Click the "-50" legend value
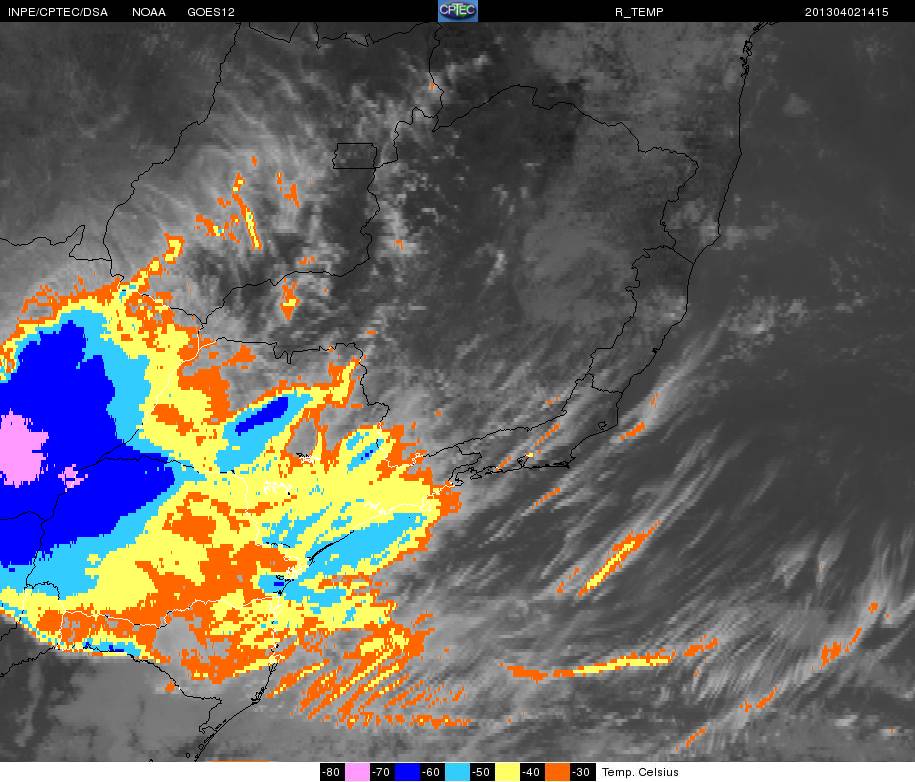This screenshot has height=782, width=915. 482,772
